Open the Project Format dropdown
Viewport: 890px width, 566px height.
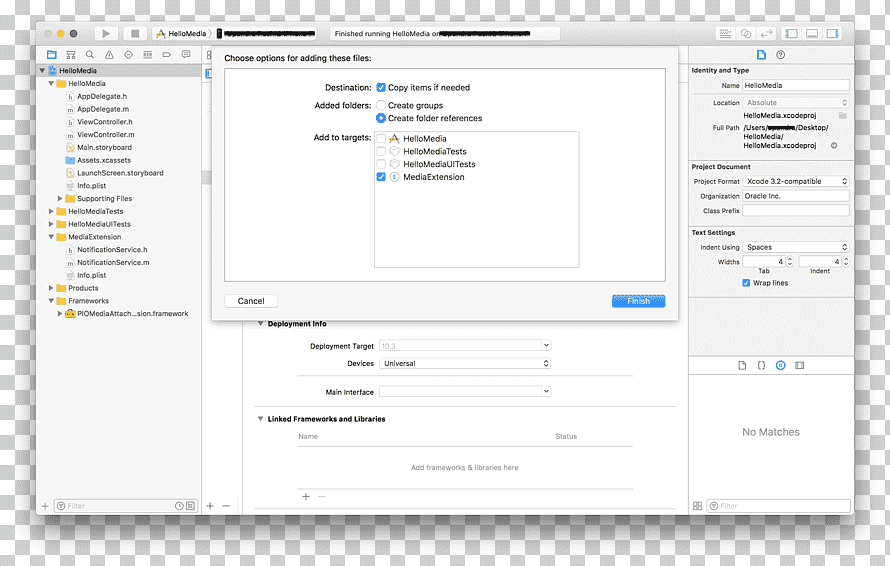pos(796,181)
